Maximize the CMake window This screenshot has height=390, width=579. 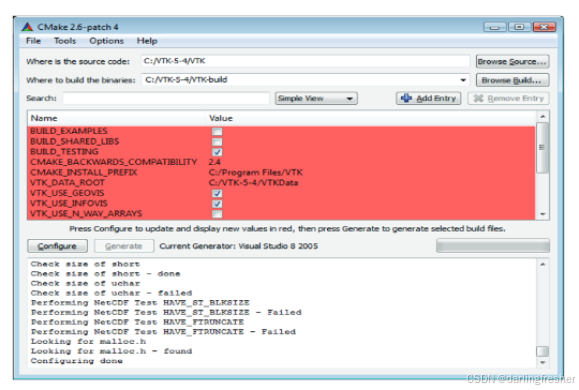coord(520,27)
